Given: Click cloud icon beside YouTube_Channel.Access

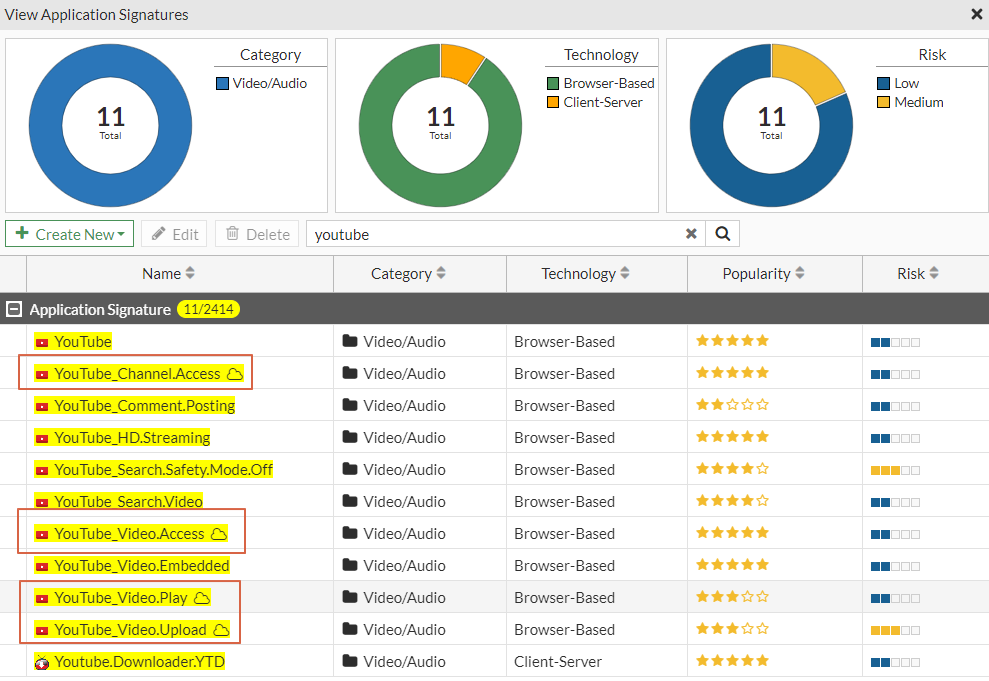Looking at the screenshot, I should click(235, 374).
